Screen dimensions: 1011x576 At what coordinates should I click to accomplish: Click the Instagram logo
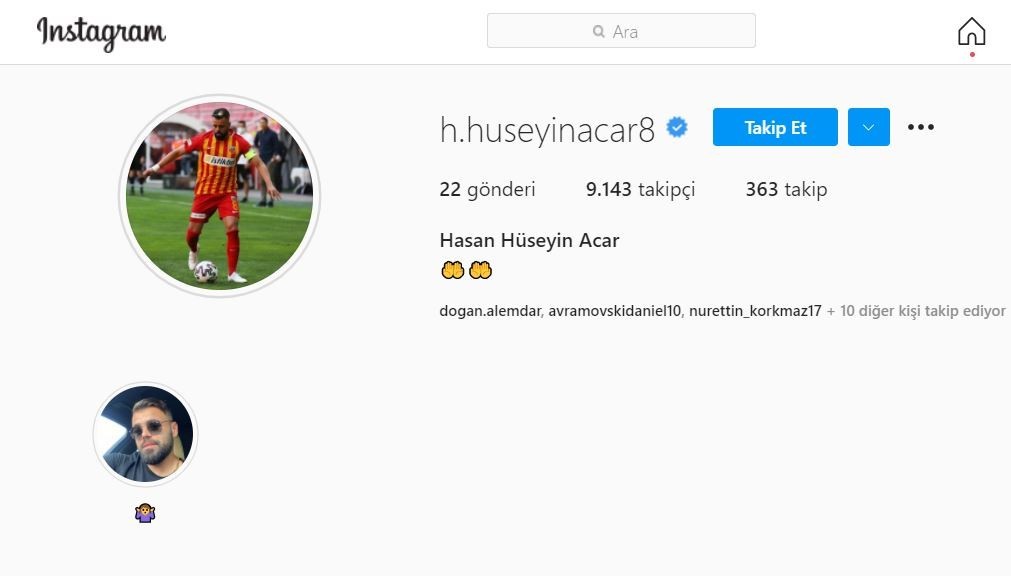click(x=101, y=34)
